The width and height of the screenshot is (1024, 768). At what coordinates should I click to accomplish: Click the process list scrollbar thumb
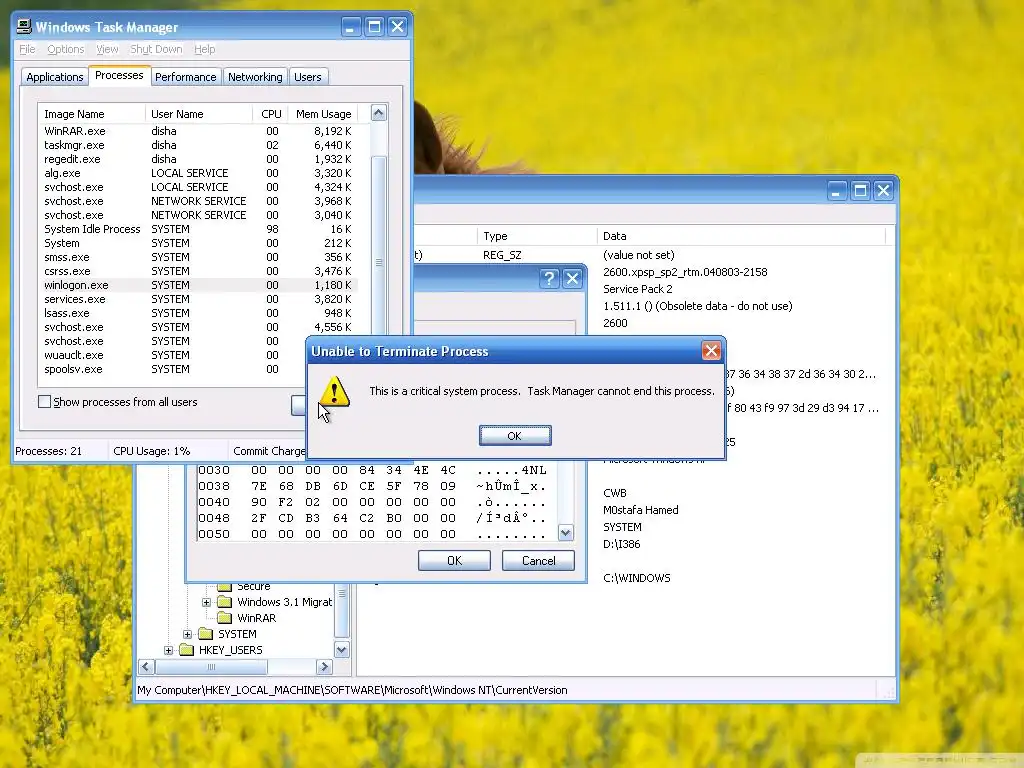(x=379, y=261)
